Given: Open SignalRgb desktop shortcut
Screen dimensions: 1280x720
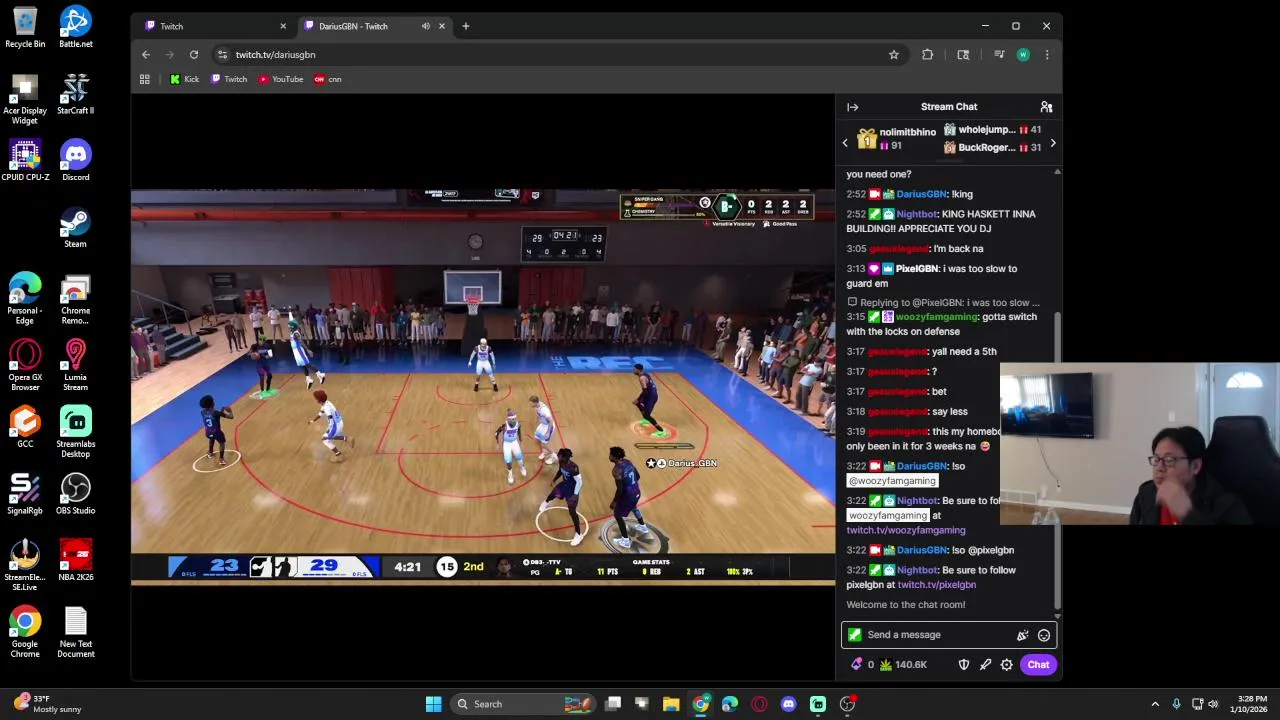Looking at the screenshot, I should [x=25, y=493].
